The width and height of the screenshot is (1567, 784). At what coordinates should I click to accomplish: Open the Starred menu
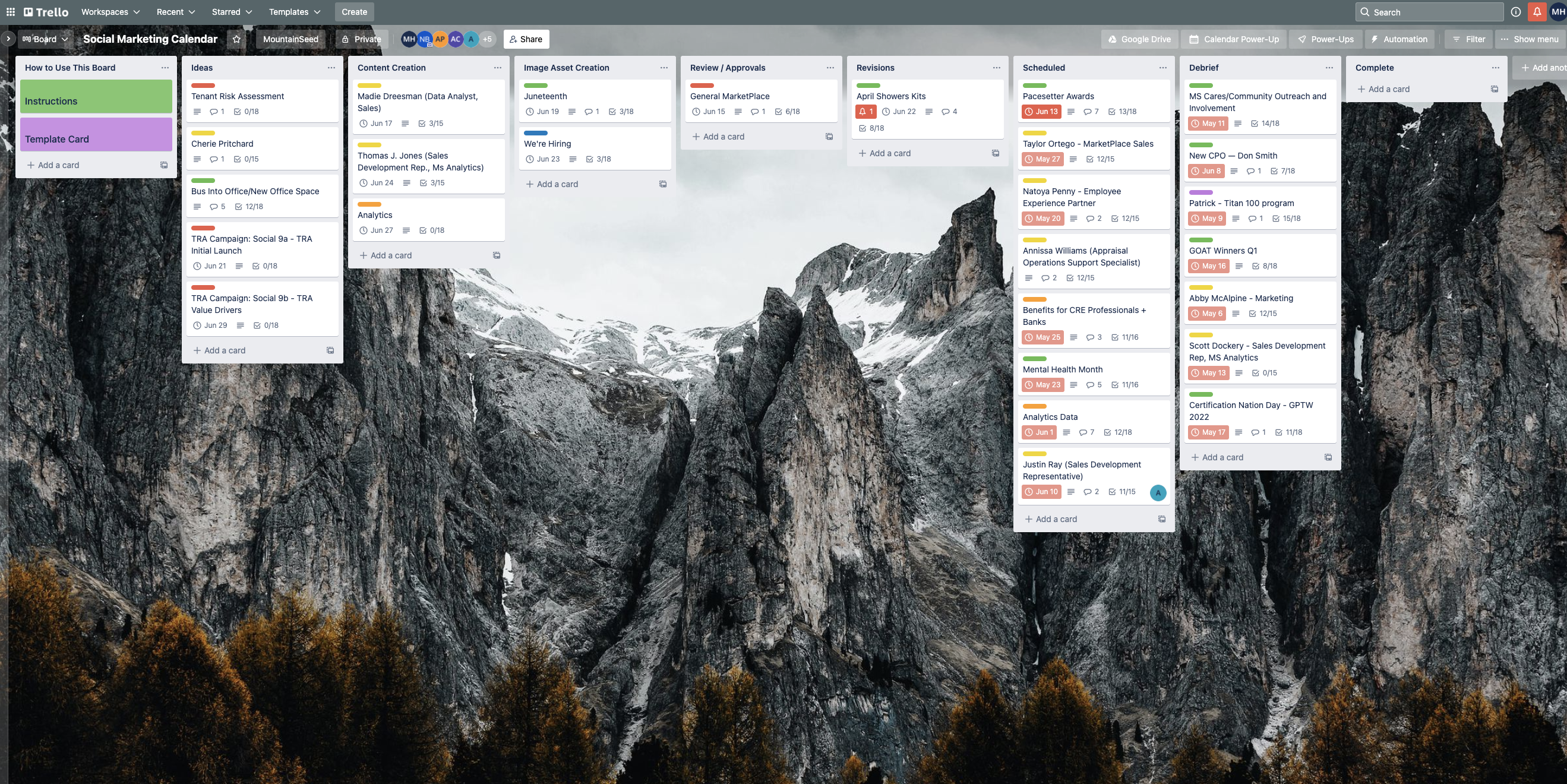(232, 11)
